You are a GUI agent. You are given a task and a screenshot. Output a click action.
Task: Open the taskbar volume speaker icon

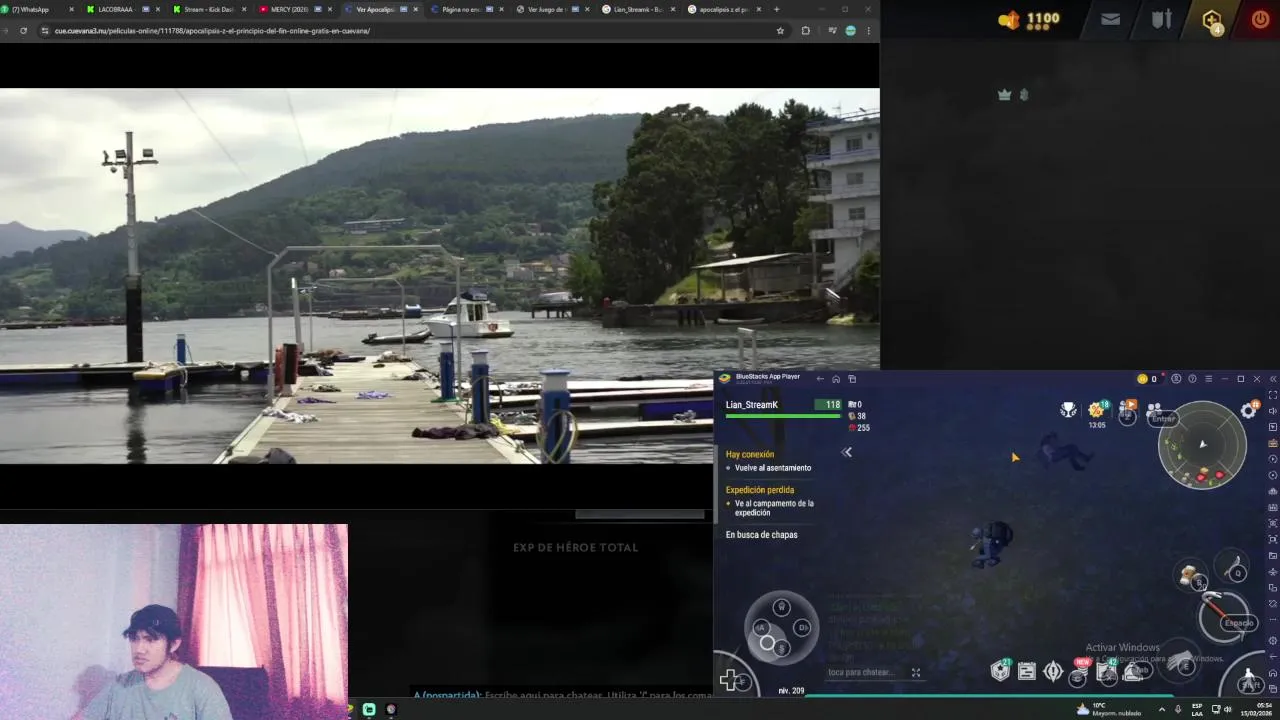point(1228,709)
